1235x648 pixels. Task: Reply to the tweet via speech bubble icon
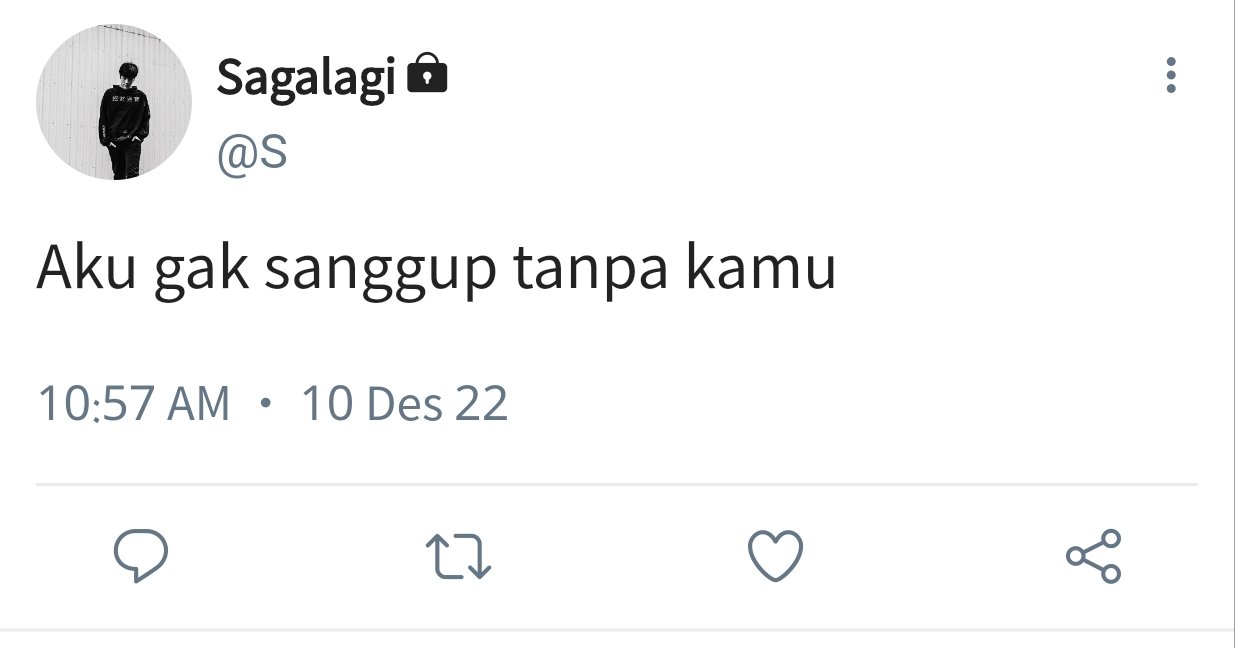tap(140, 556)
